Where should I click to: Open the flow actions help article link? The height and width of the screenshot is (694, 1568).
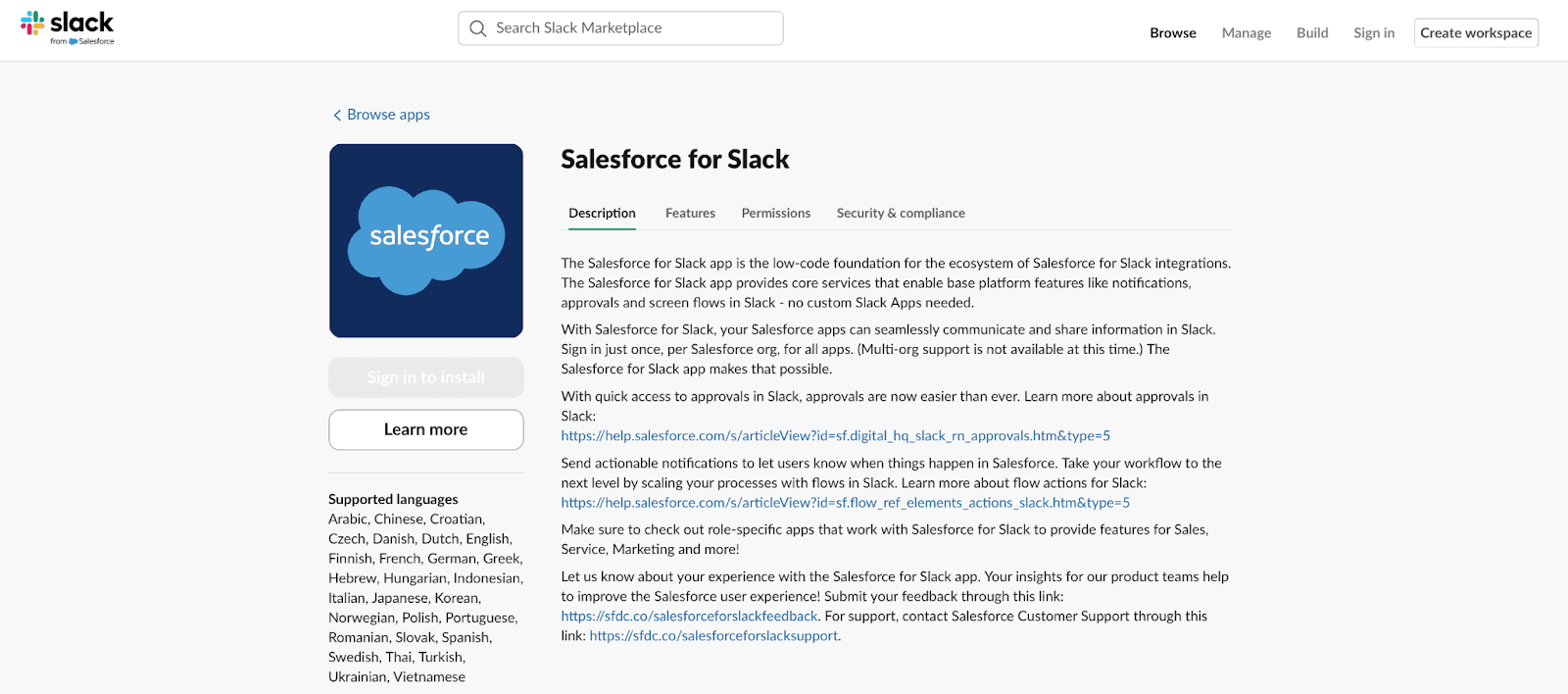click(x=846, y=502)
